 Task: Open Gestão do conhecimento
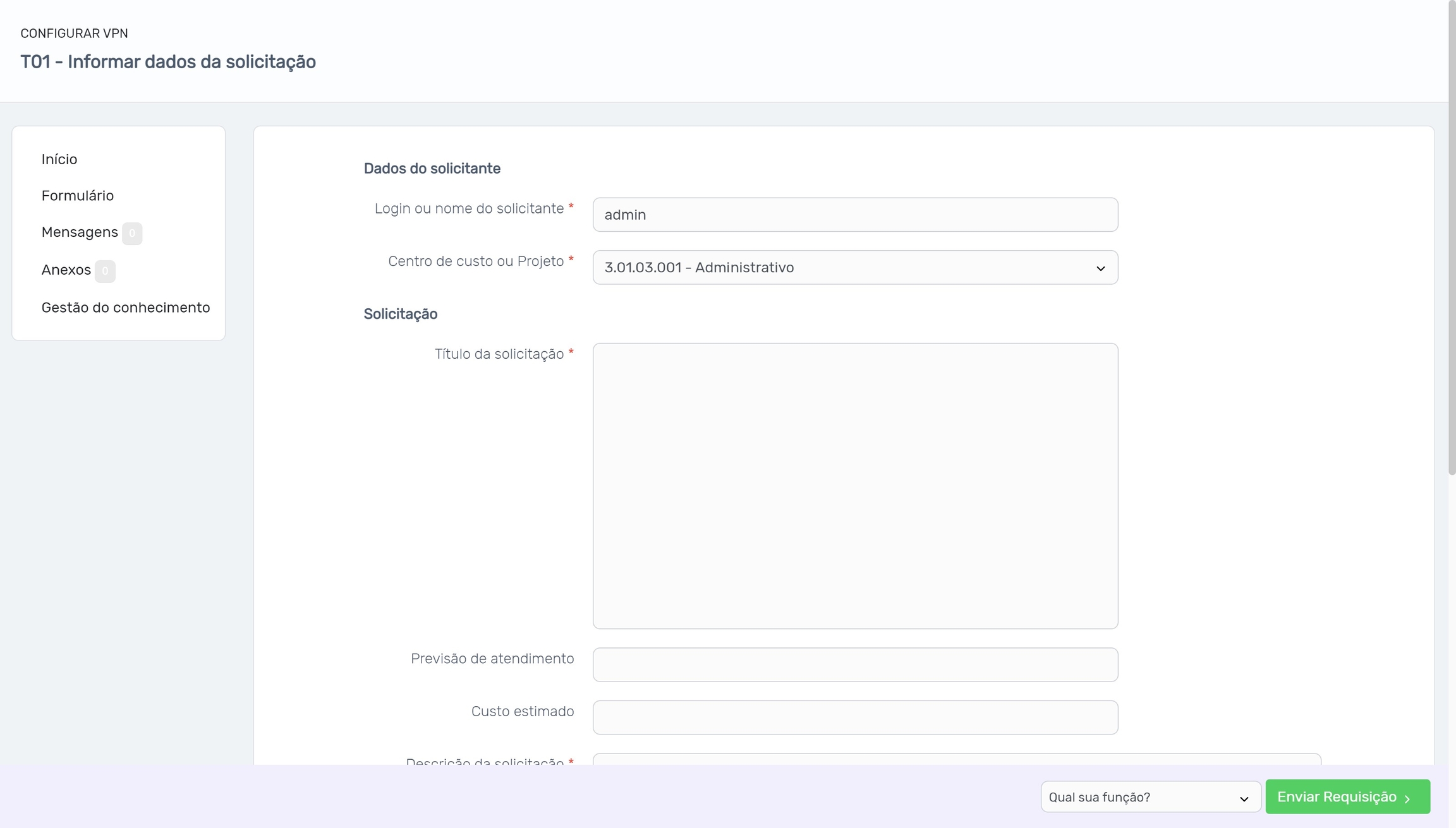(126, 308)
